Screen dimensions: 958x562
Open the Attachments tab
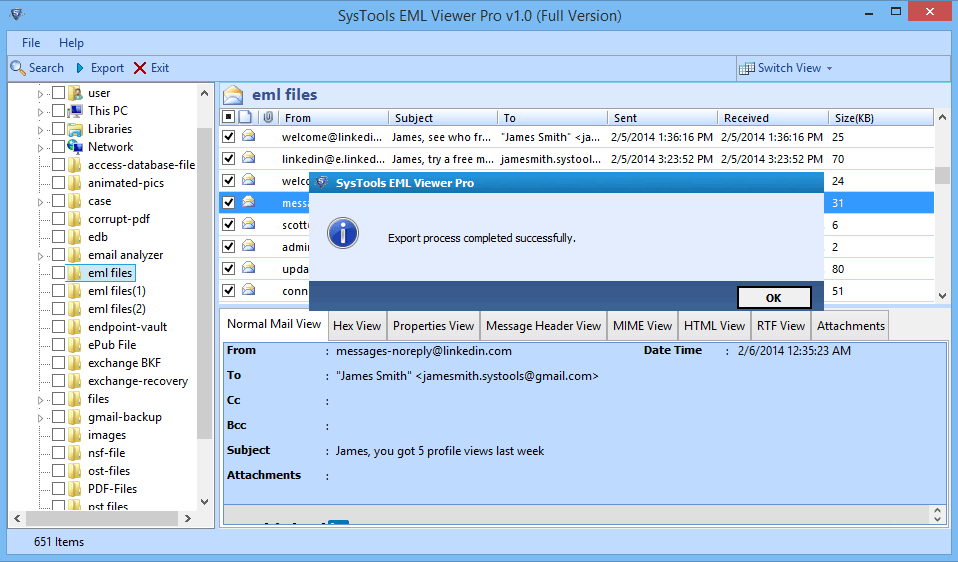pos(850,326)
